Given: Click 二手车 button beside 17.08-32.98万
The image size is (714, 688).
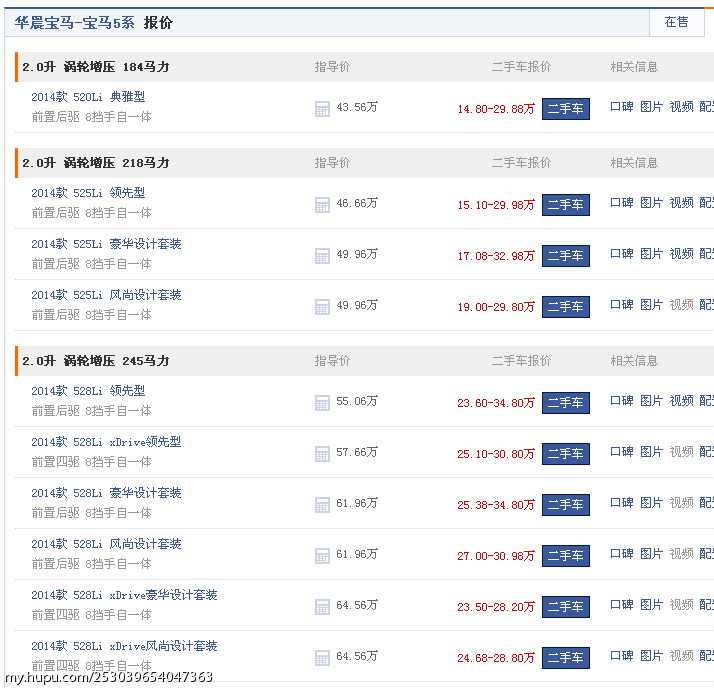Looking at the screenshot, I should [566, 256].
